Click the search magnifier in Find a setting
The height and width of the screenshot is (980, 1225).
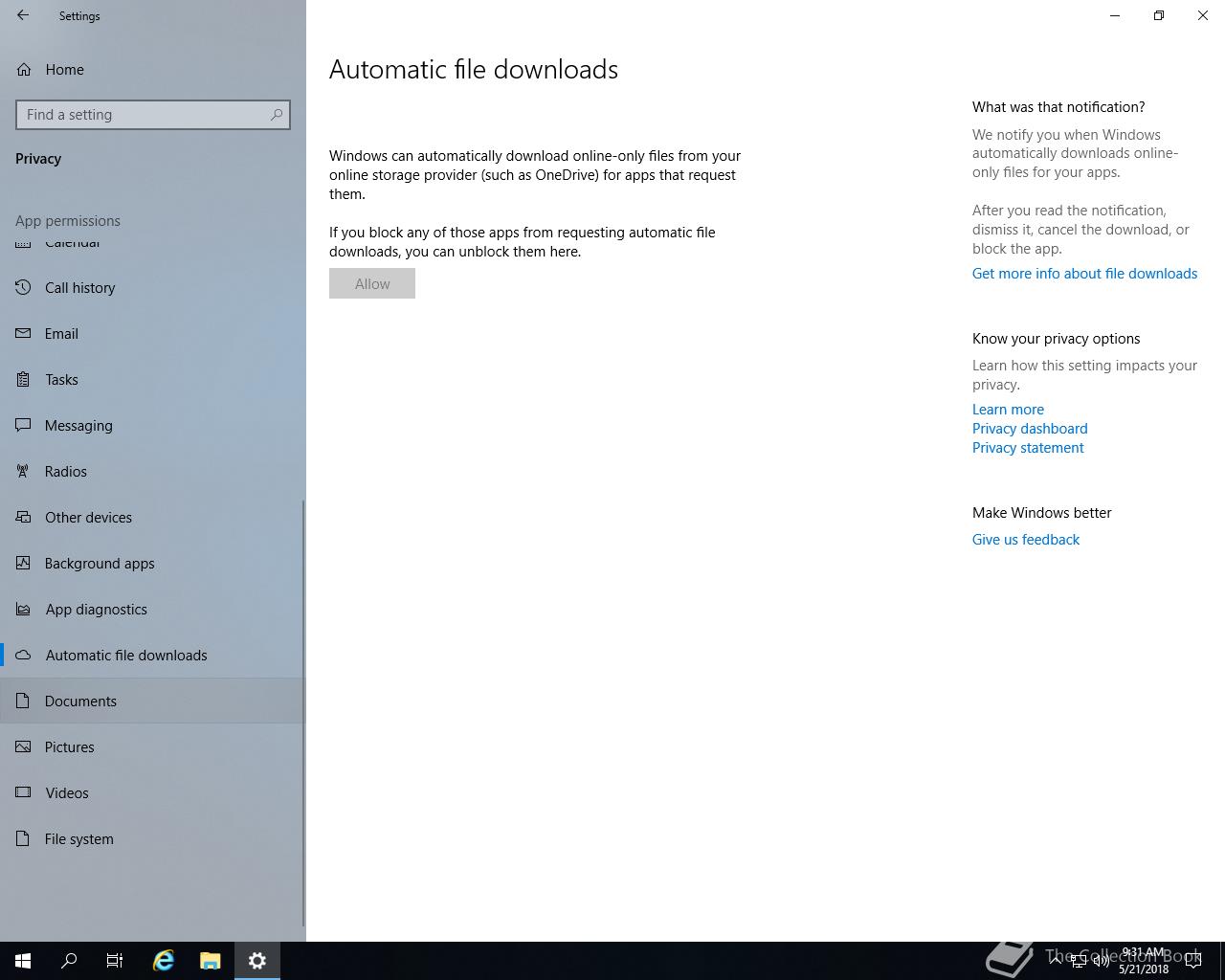(277, 115)
